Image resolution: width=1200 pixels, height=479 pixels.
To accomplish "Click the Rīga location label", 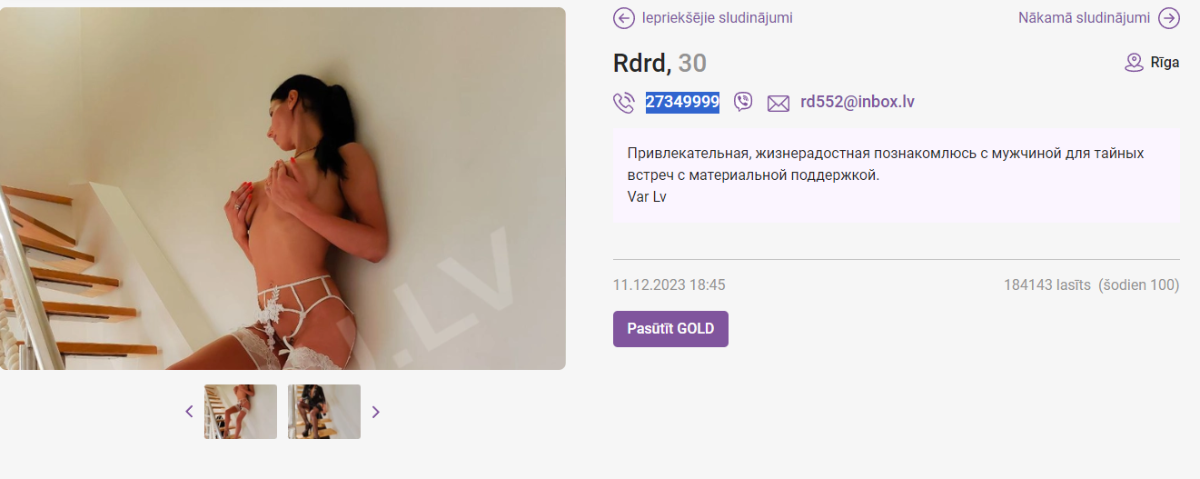I will 1165,63.
